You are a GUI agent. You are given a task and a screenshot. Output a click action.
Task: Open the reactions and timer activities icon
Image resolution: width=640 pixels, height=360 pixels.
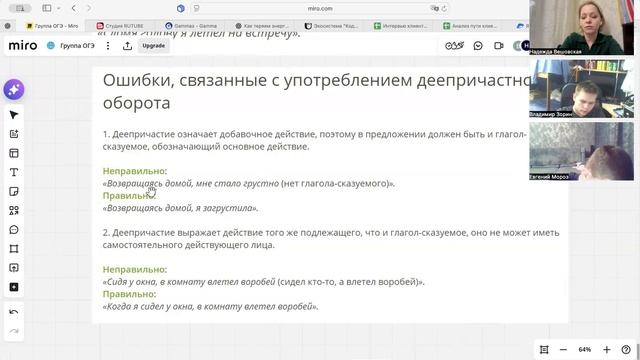[454, 46]
